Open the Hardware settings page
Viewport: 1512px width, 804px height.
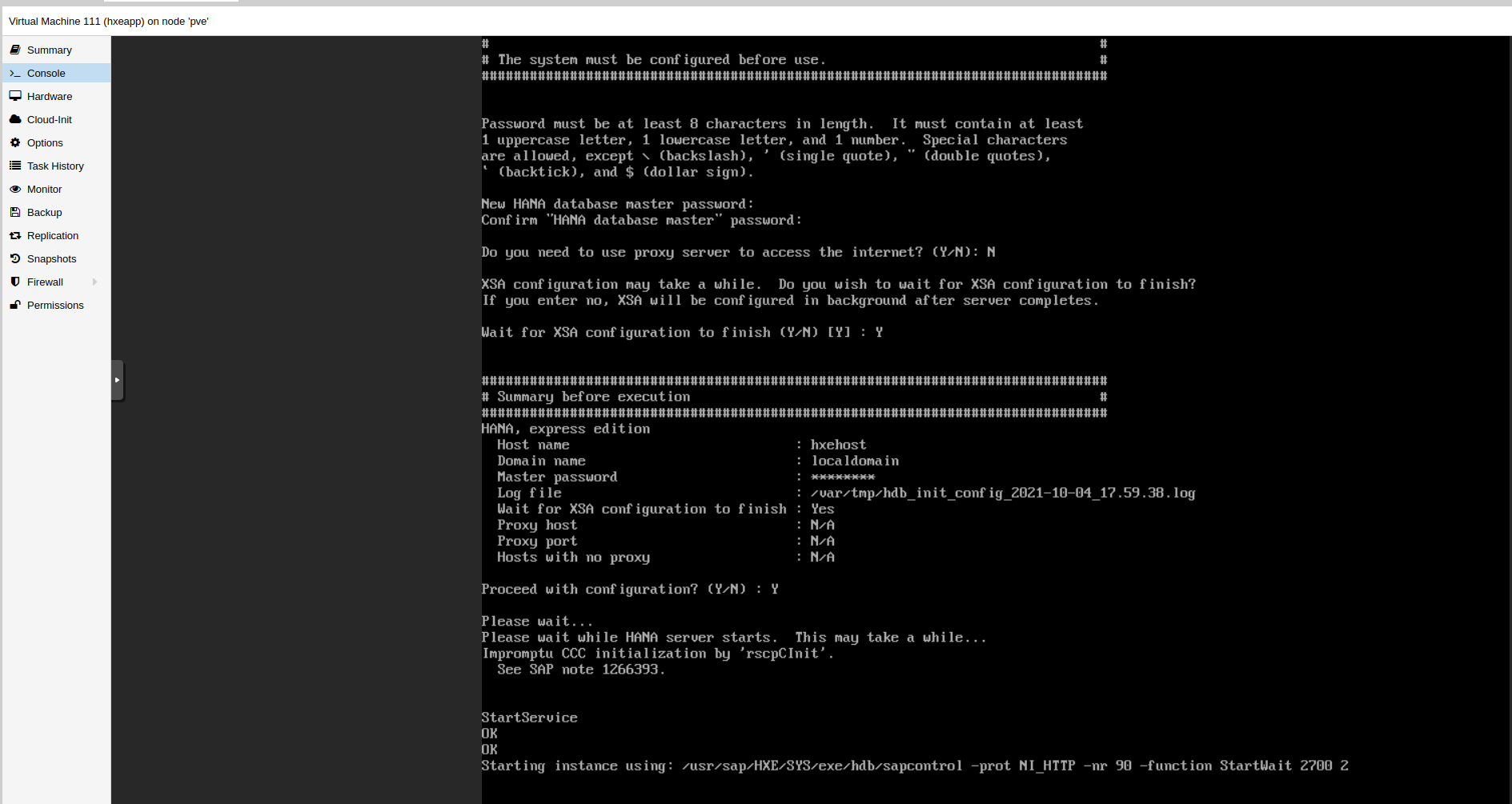pyautogui.click(x=57, y=96)
